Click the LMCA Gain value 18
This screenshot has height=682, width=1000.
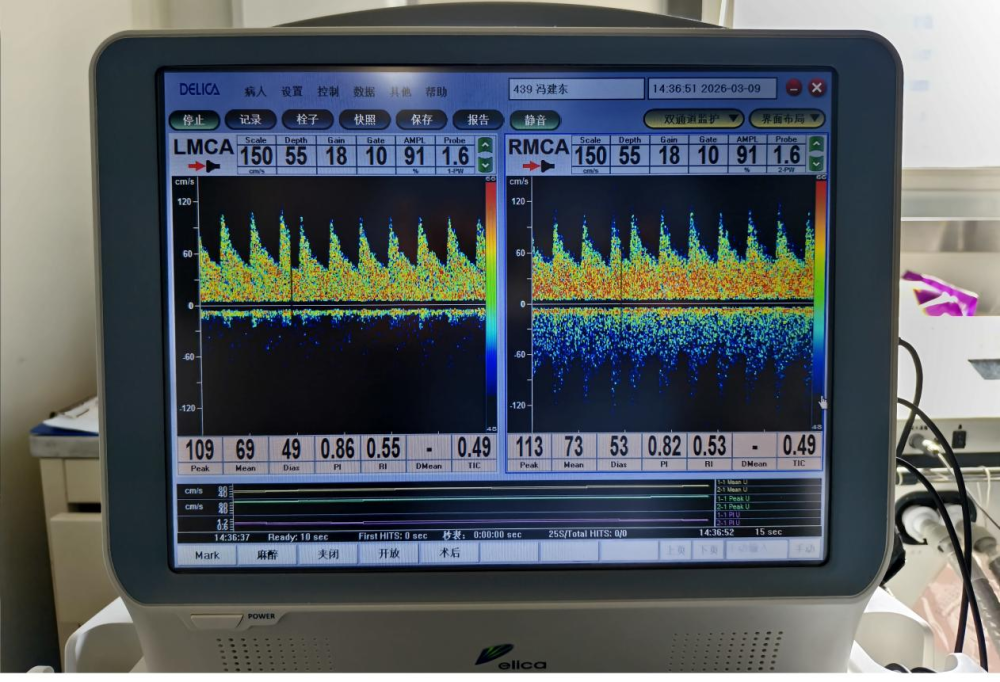[336, 156]
